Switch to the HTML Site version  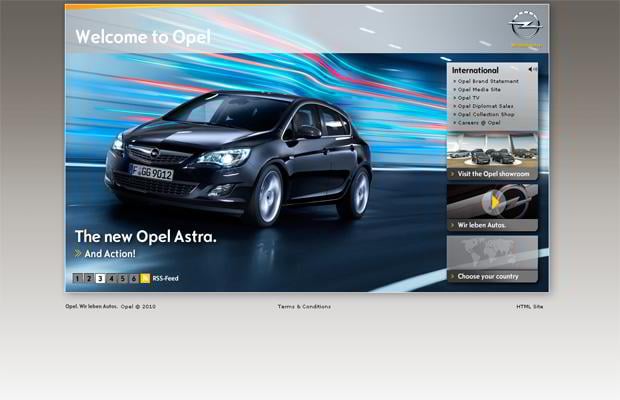point(530,306)
